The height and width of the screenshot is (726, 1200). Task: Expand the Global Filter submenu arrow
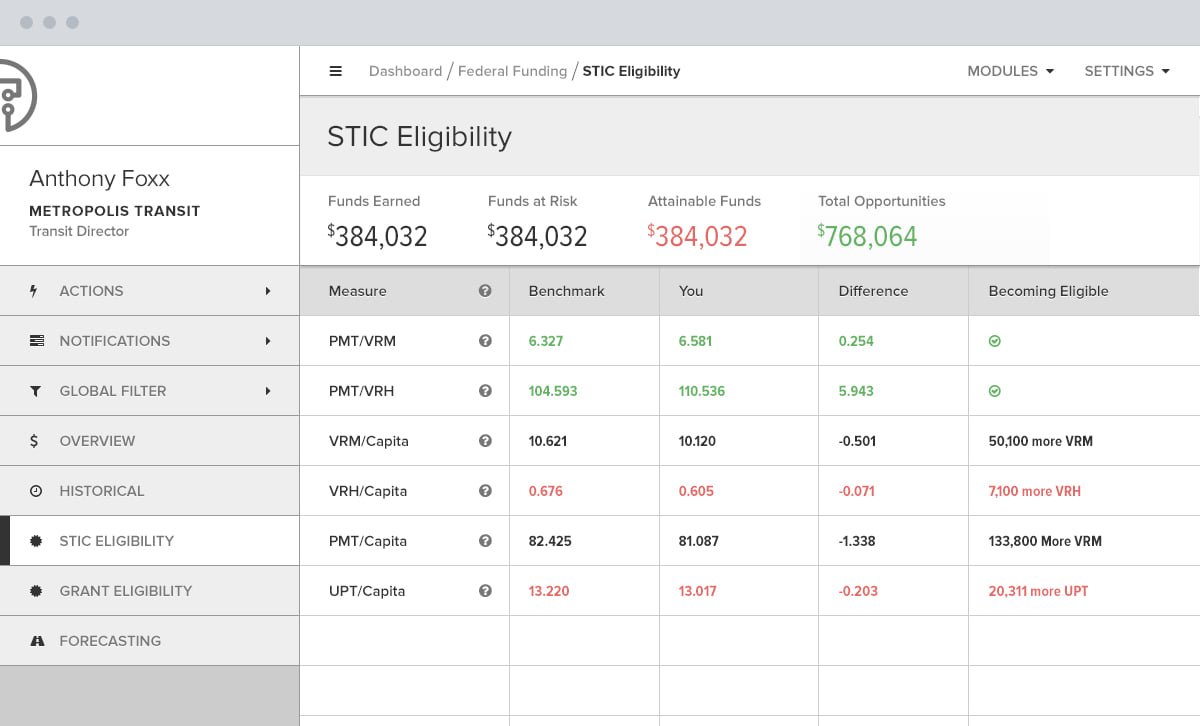point(268,391)
